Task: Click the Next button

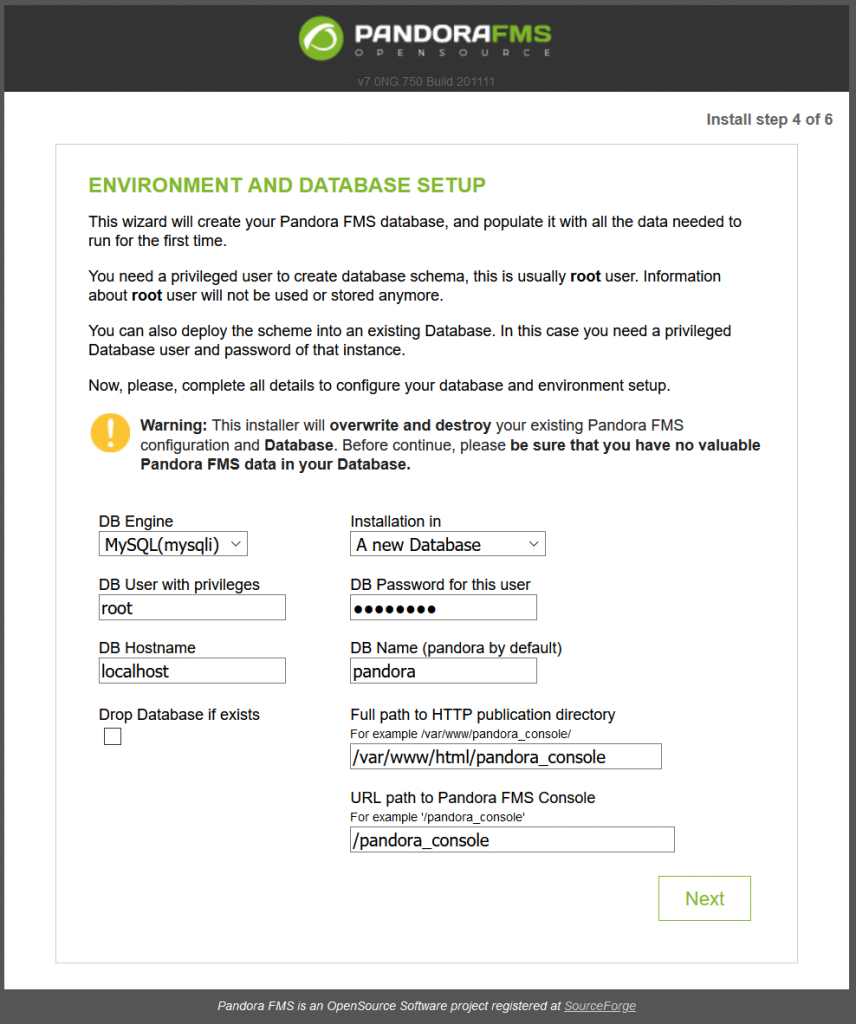Action: (705, 899)
